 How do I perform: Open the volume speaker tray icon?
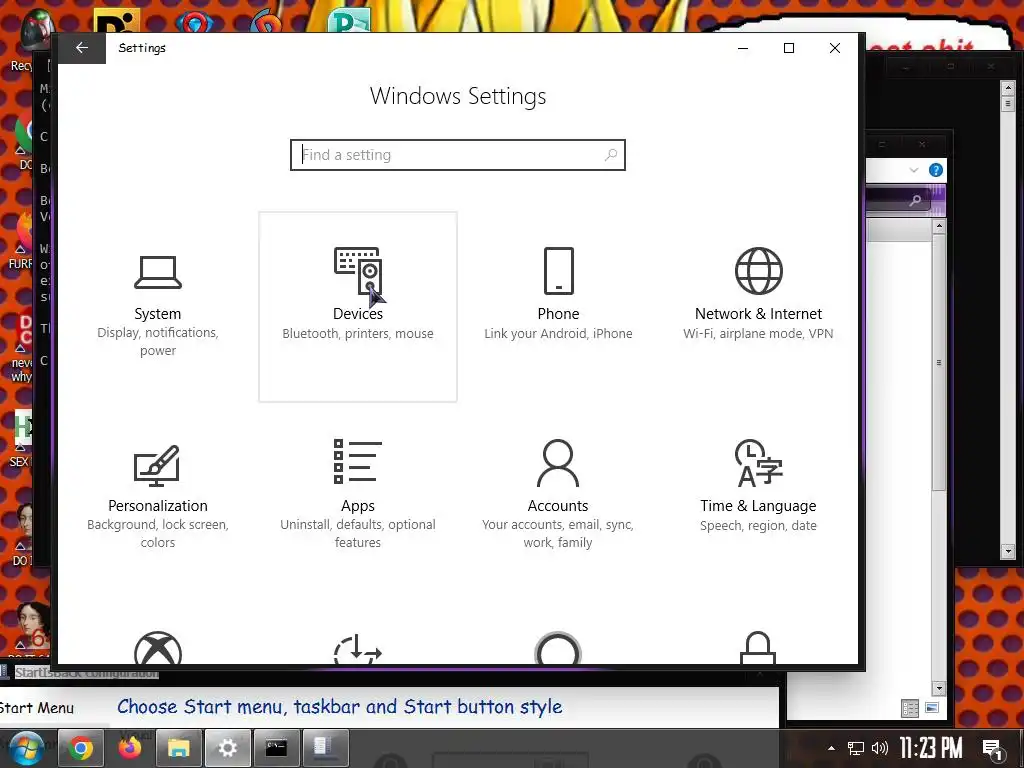pos(880,748)
